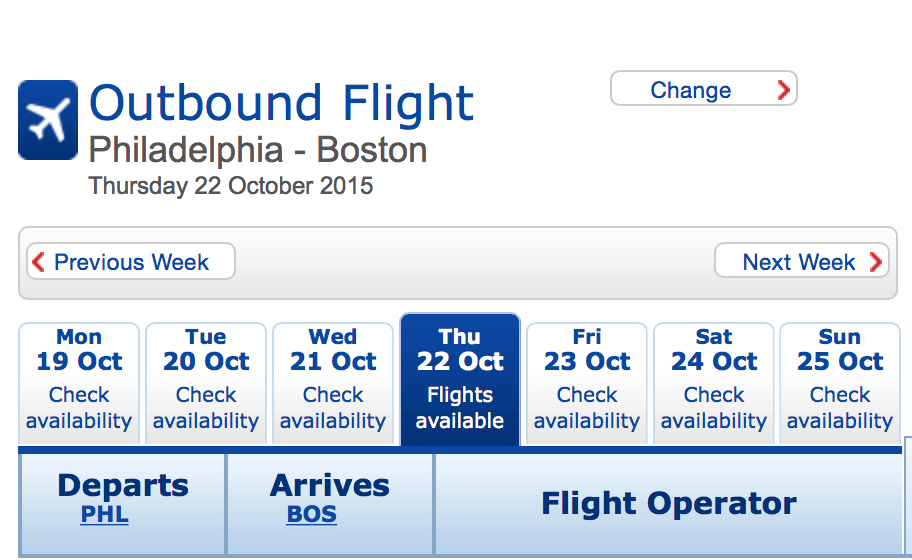
Task: Select the Fri 23 Oct tab
Action: [x=587, y=384]
